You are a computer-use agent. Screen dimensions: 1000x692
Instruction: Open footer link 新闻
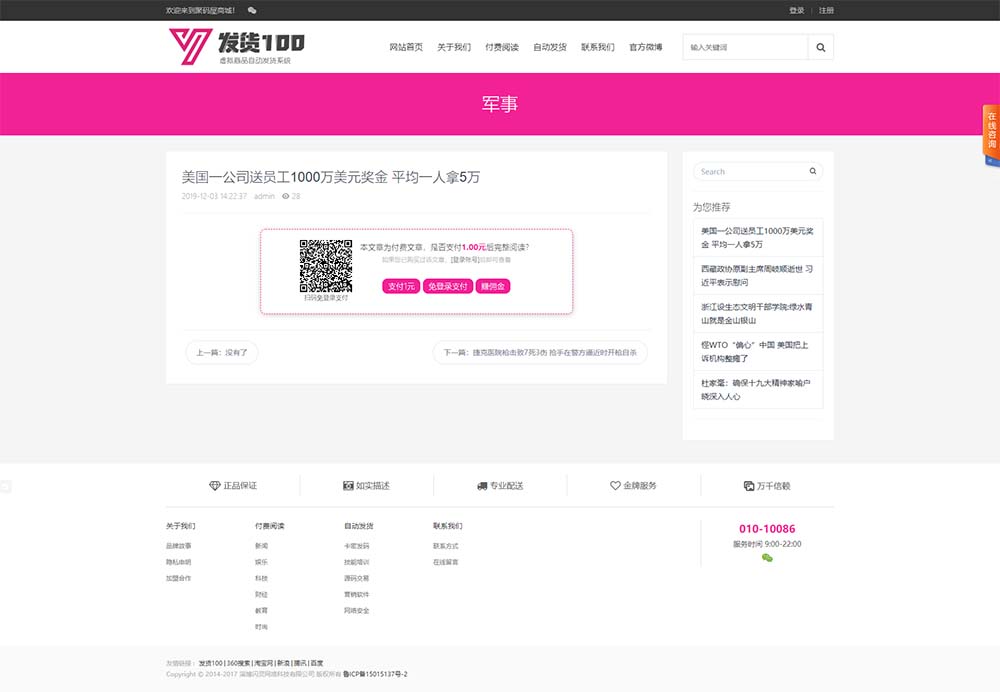261,546
